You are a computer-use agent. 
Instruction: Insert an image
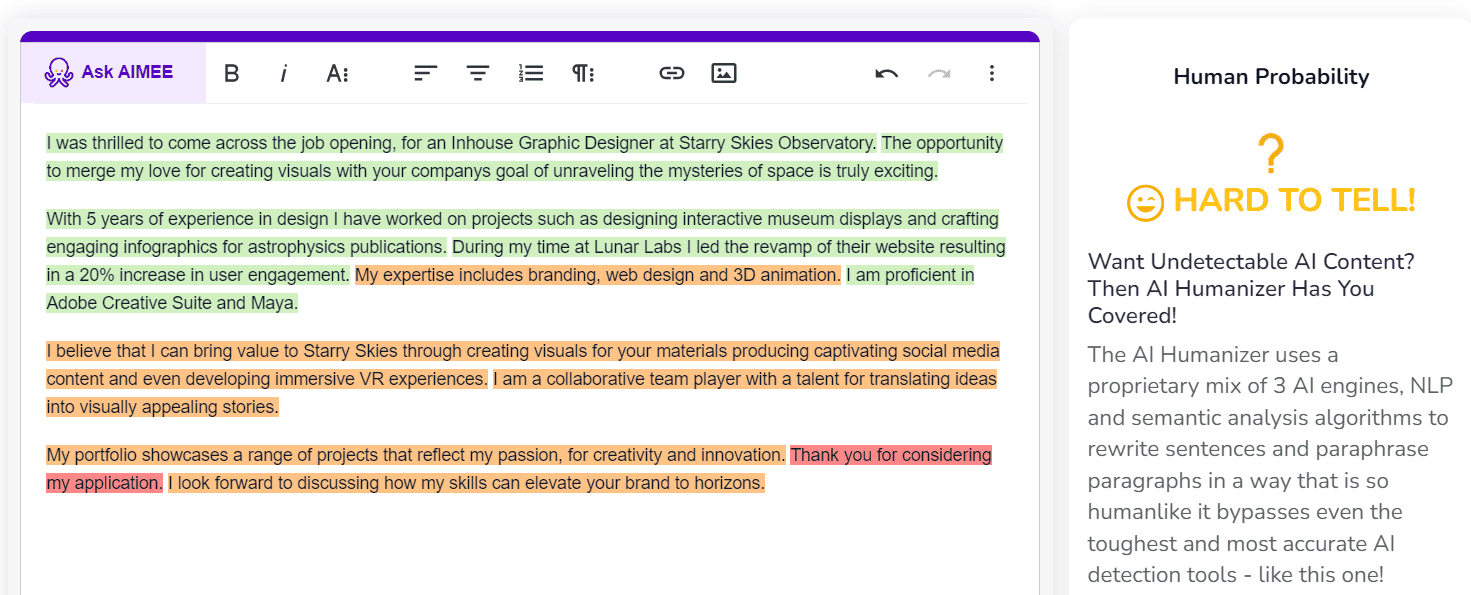[724, 73]
